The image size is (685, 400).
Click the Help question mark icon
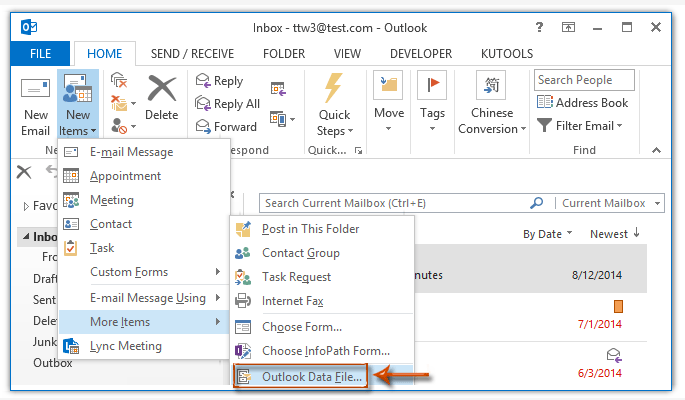pyautogui.click(x=540, y=28)
